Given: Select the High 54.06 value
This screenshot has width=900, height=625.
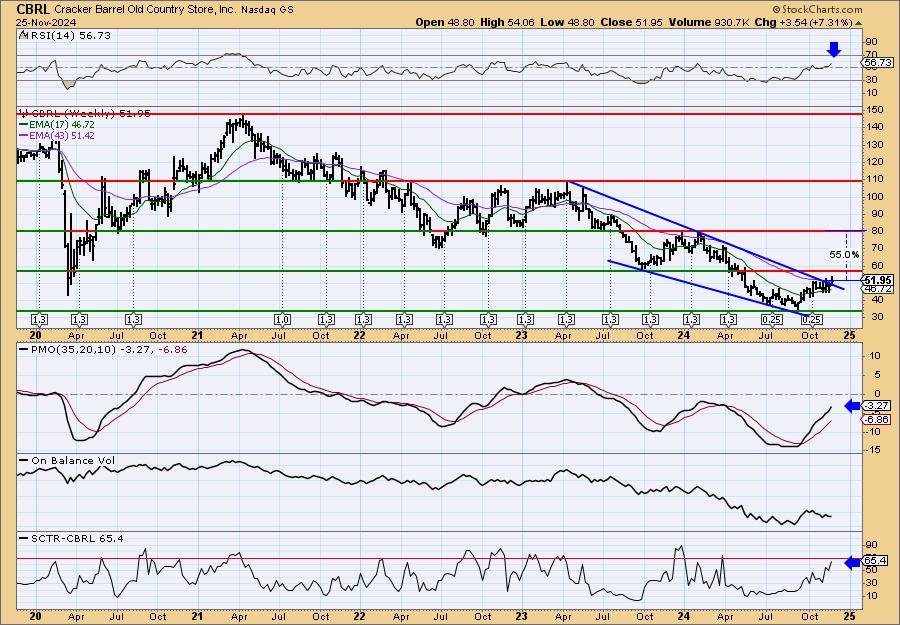Looking at the screenshot, I should [x=507, y=22].
